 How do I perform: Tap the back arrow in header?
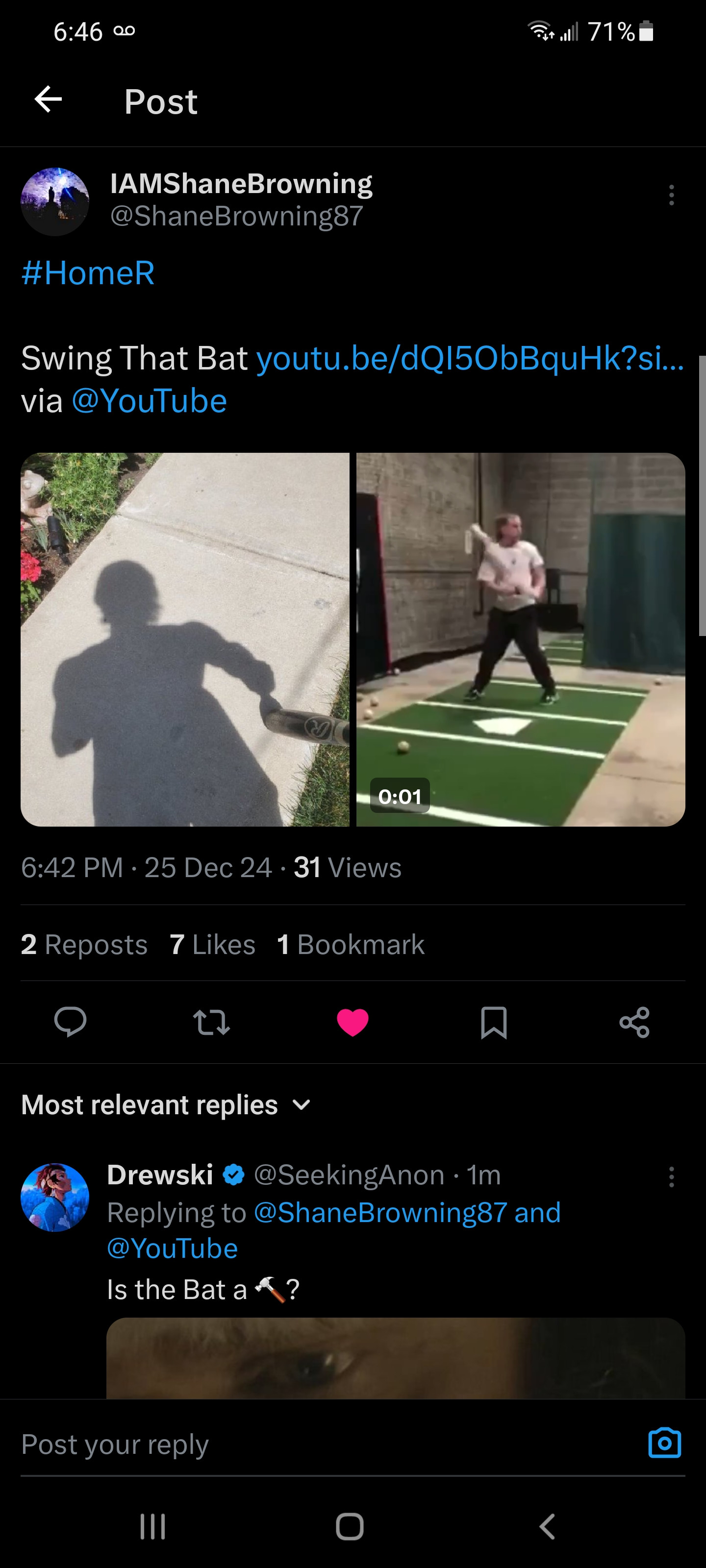click(49, 100)
